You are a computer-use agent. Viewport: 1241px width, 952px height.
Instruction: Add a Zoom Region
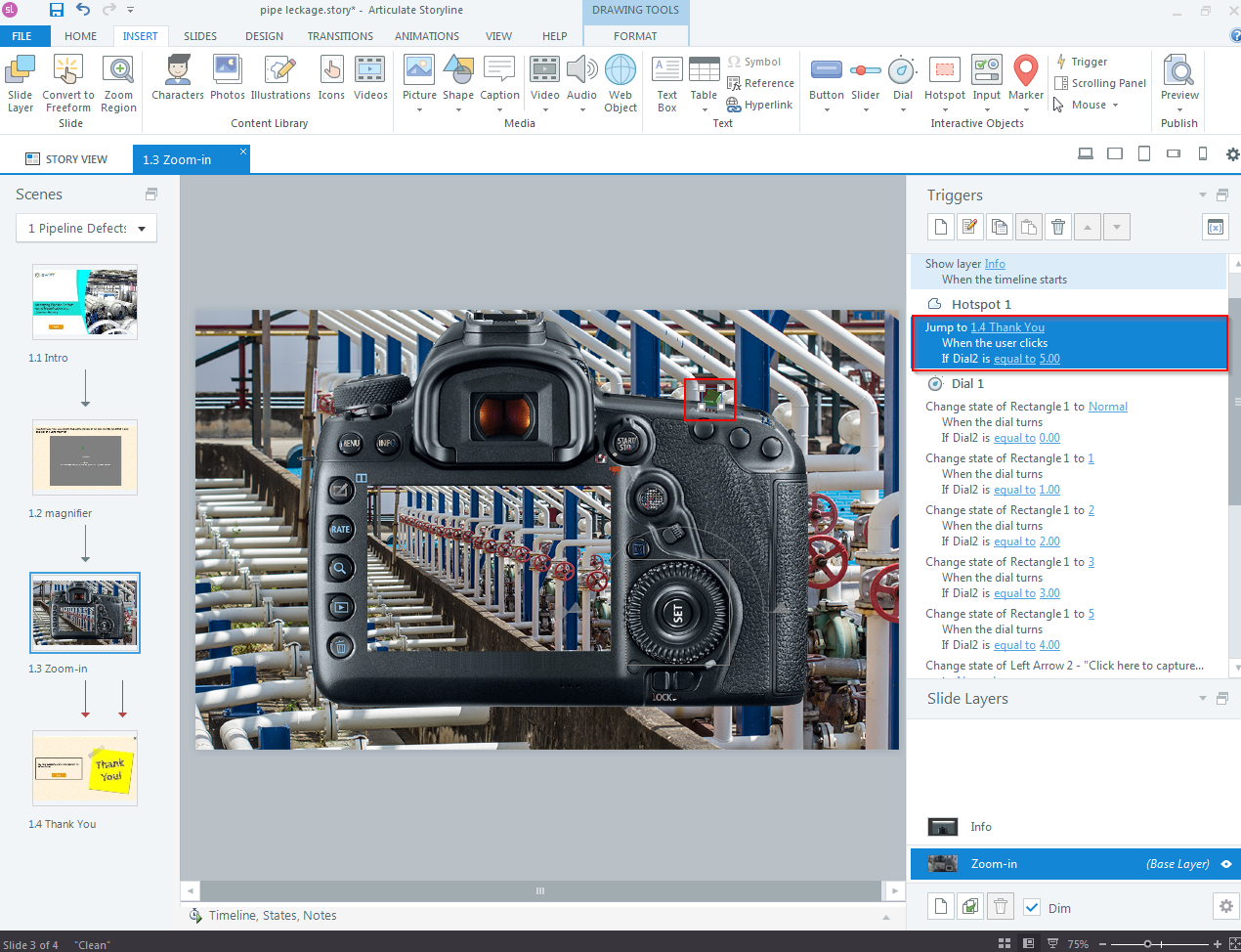(118, 84)
